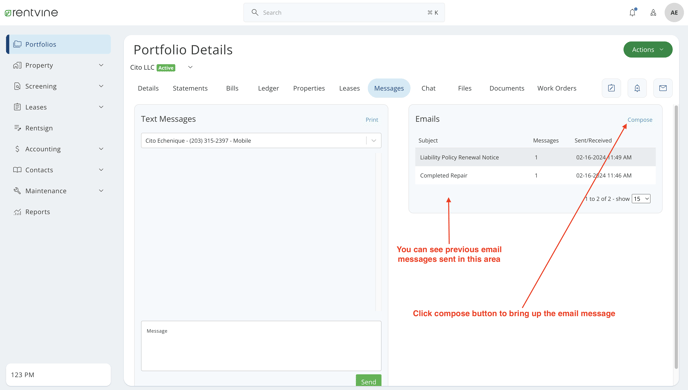Screen dimensions: 688x390
Task: Expand the Leases sidebar menu
Action: click(101, 107)
